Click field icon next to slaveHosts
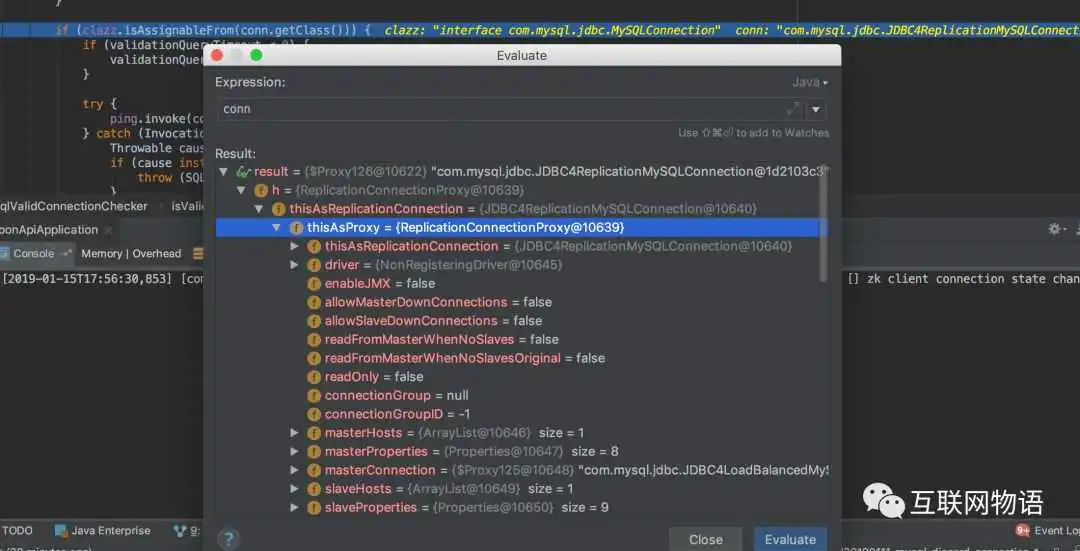 (314, 488)
